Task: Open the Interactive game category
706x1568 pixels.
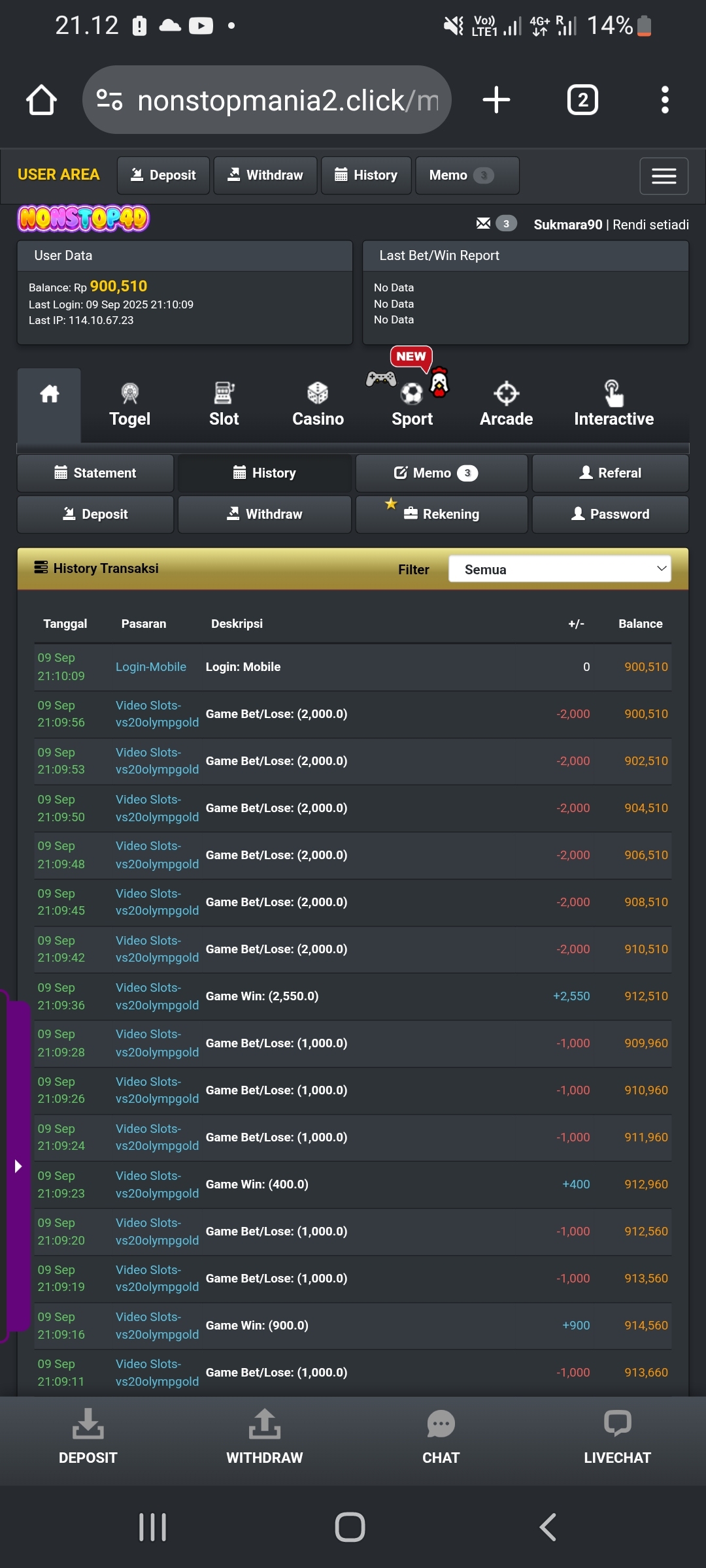Action: (613, 405)
